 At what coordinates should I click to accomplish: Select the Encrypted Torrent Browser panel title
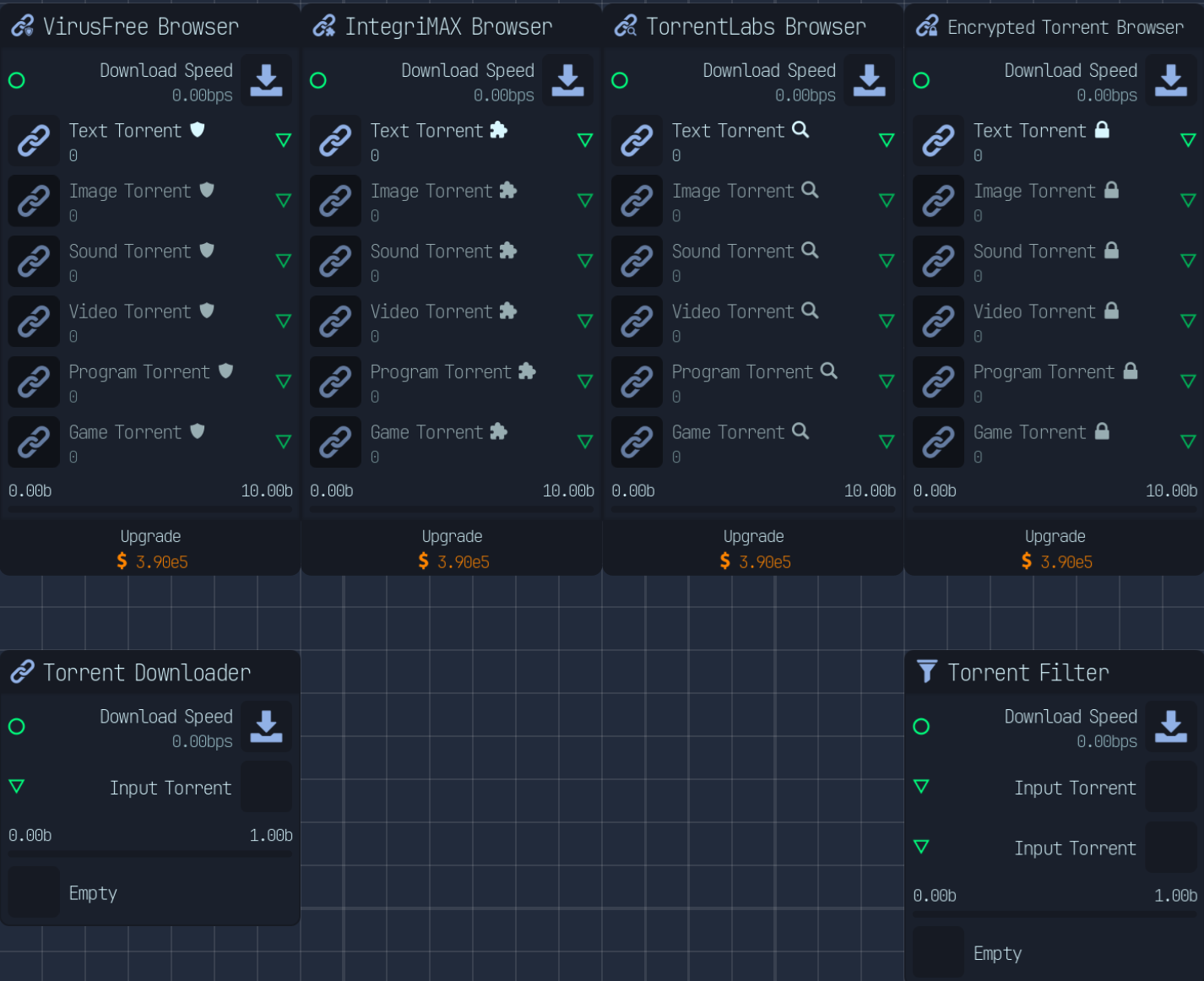point(1066,27)
